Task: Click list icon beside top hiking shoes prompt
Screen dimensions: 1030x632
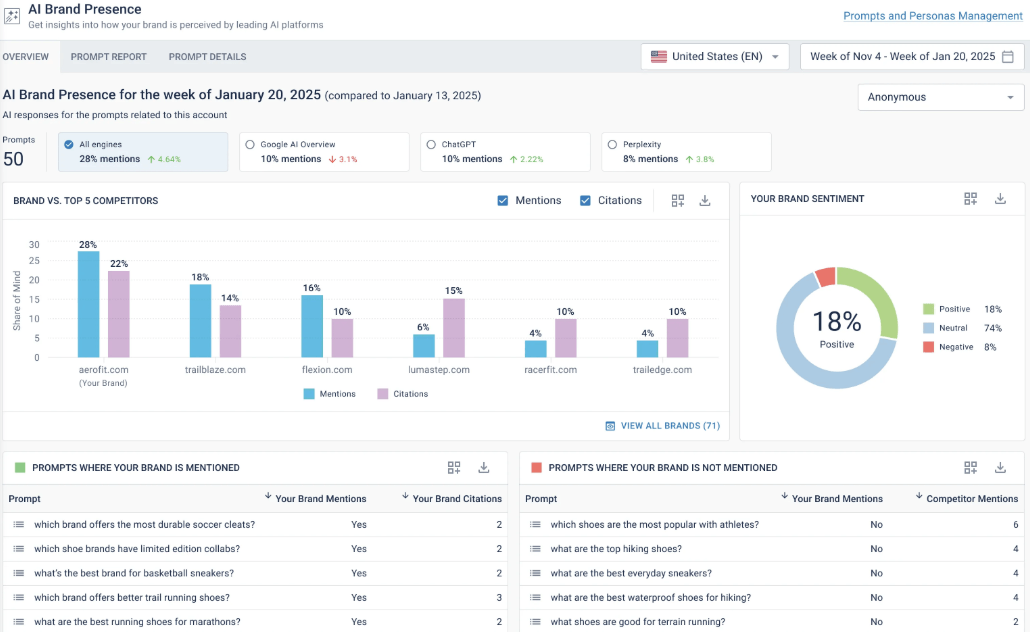Action: tap(535, 549)
